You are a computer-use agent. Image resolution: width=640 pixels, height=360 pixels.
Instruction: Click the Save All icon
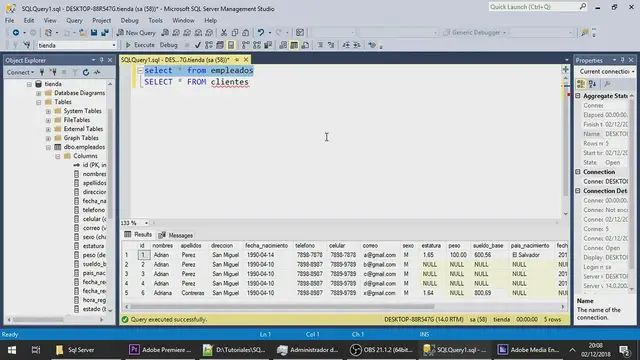pos(105,33)
